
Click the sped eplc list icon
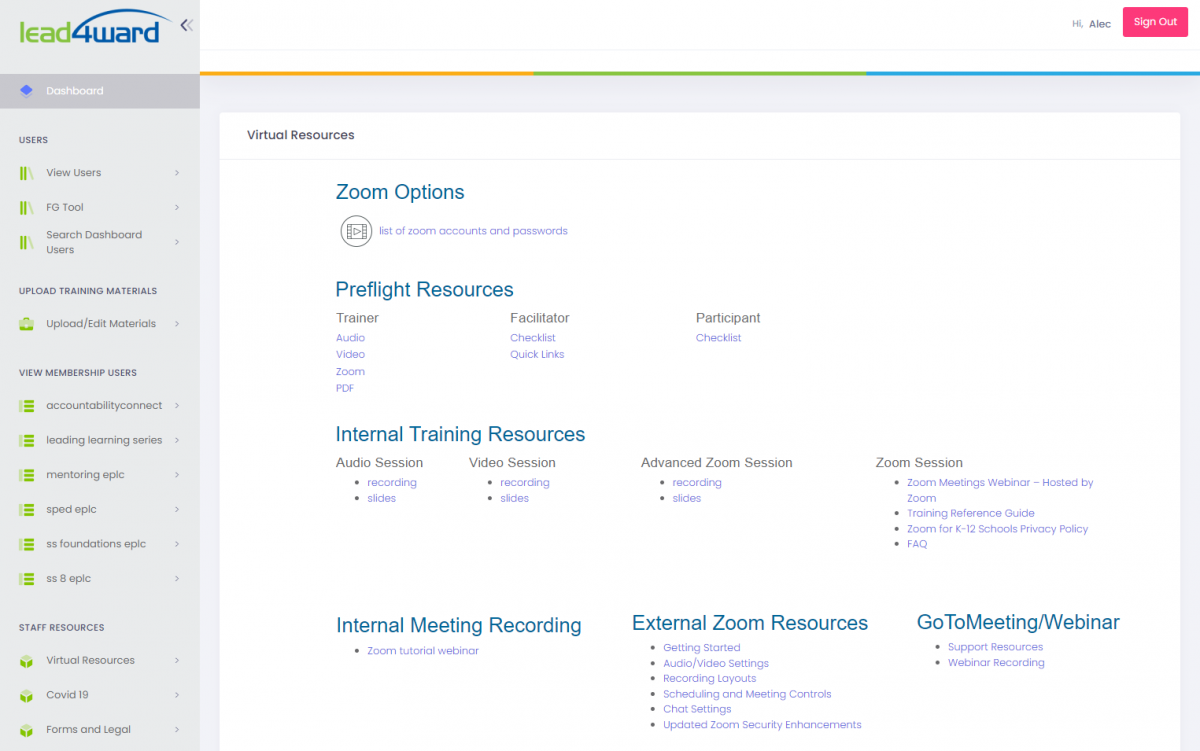[x=26, y=510]
